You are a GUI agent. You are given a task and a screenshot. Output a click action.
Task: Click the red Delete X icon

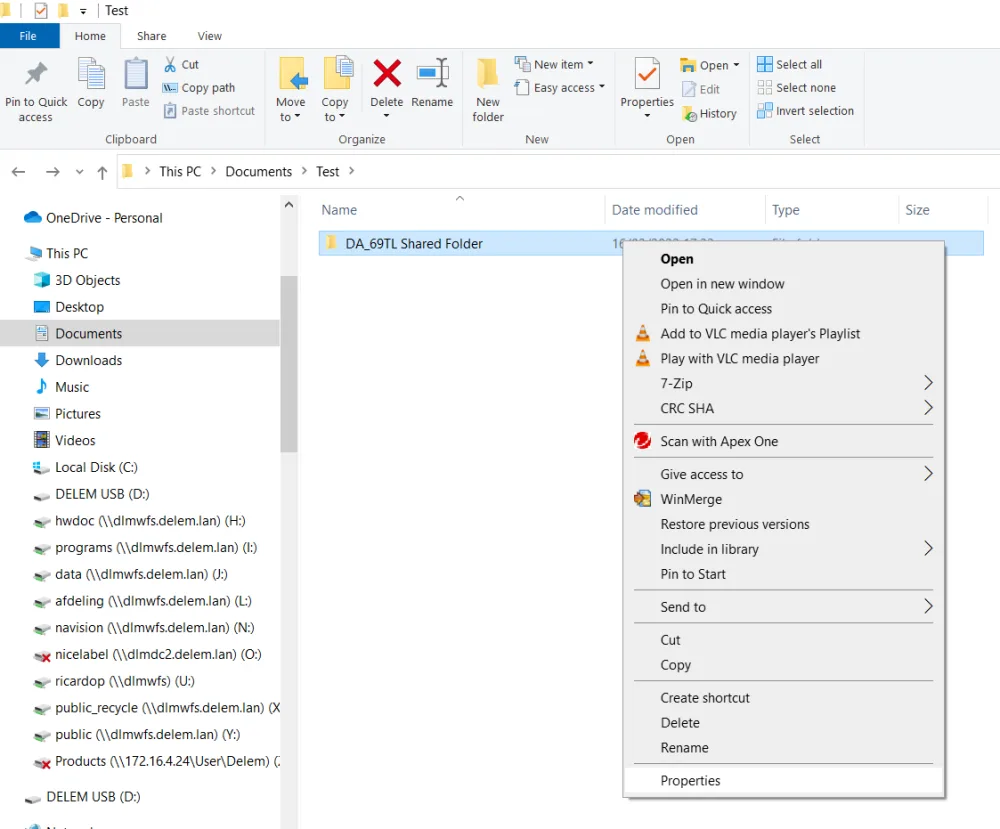386,73
